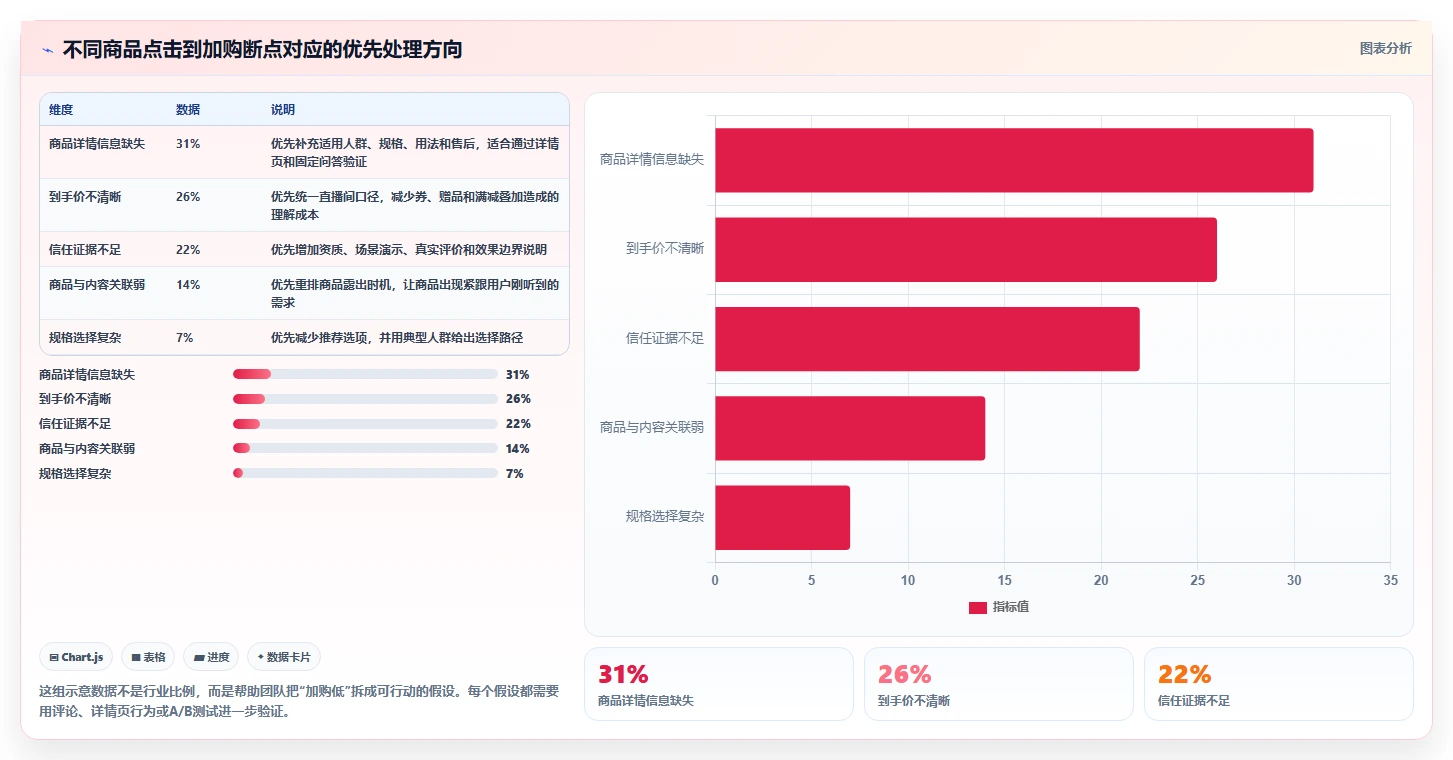Click the 信任证据不足 chart bar
This screenshot has height=760, width=1453.
coord(927,339)
